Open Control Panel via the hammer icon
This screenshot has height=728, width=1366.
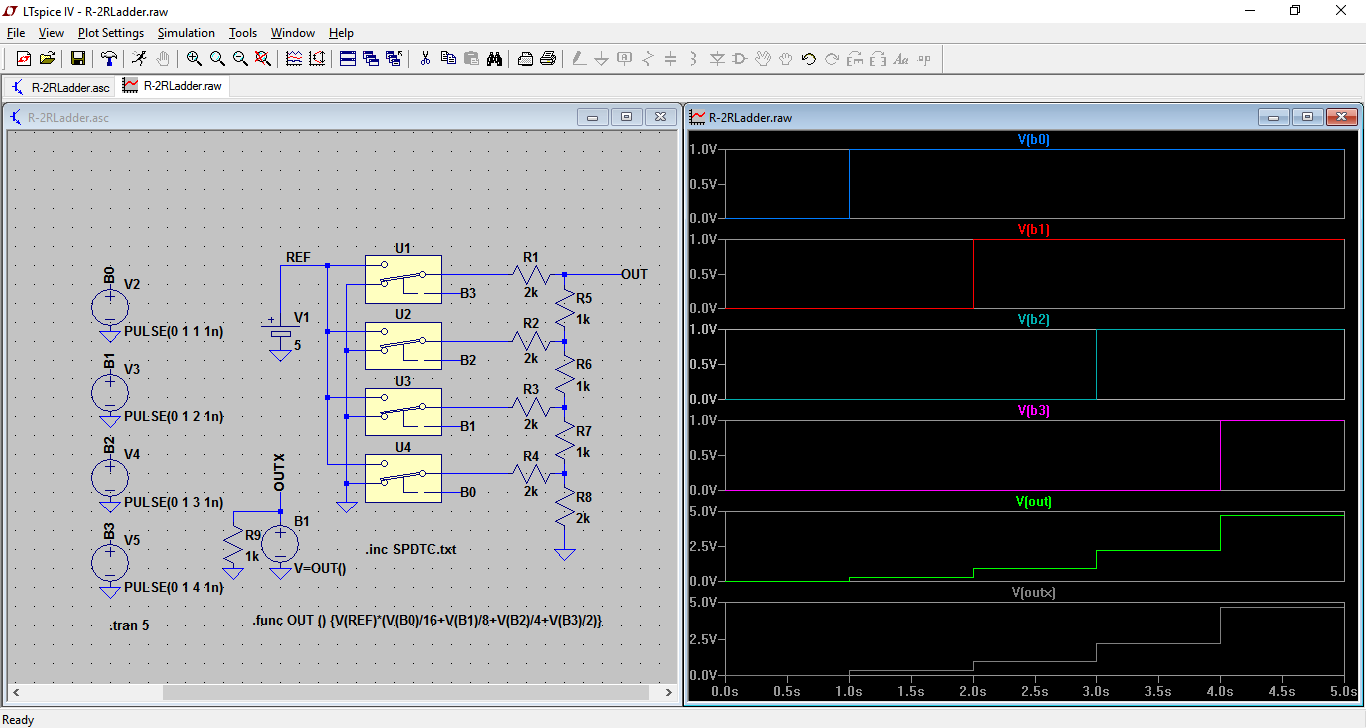(x=109, y=59)
